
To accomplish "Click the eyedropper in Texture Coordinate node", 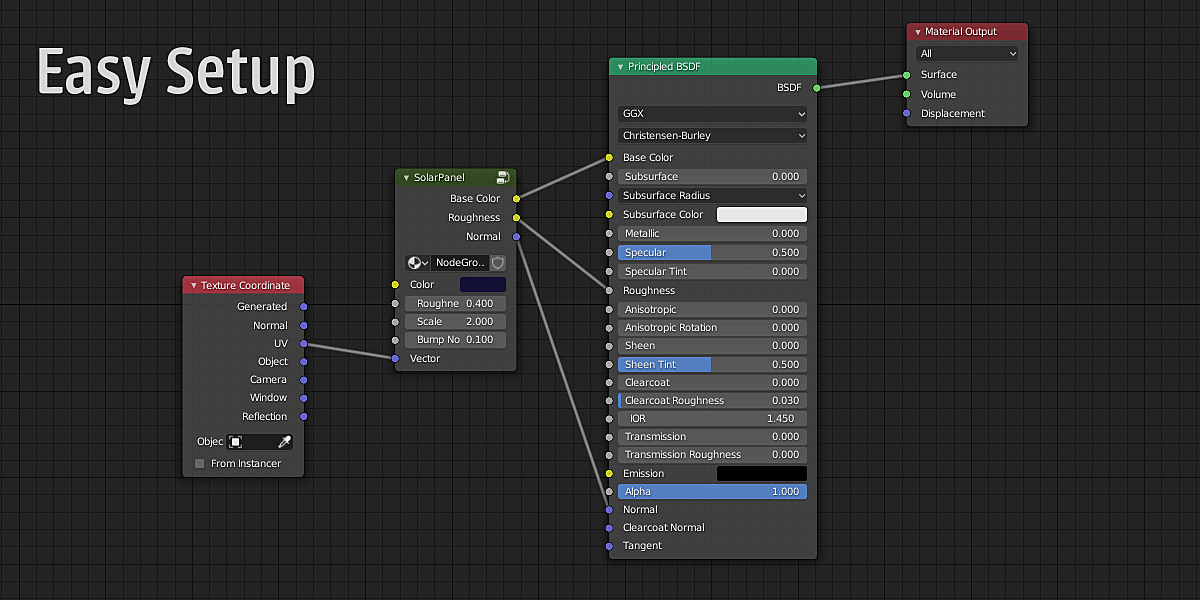I will coord(284,442).
